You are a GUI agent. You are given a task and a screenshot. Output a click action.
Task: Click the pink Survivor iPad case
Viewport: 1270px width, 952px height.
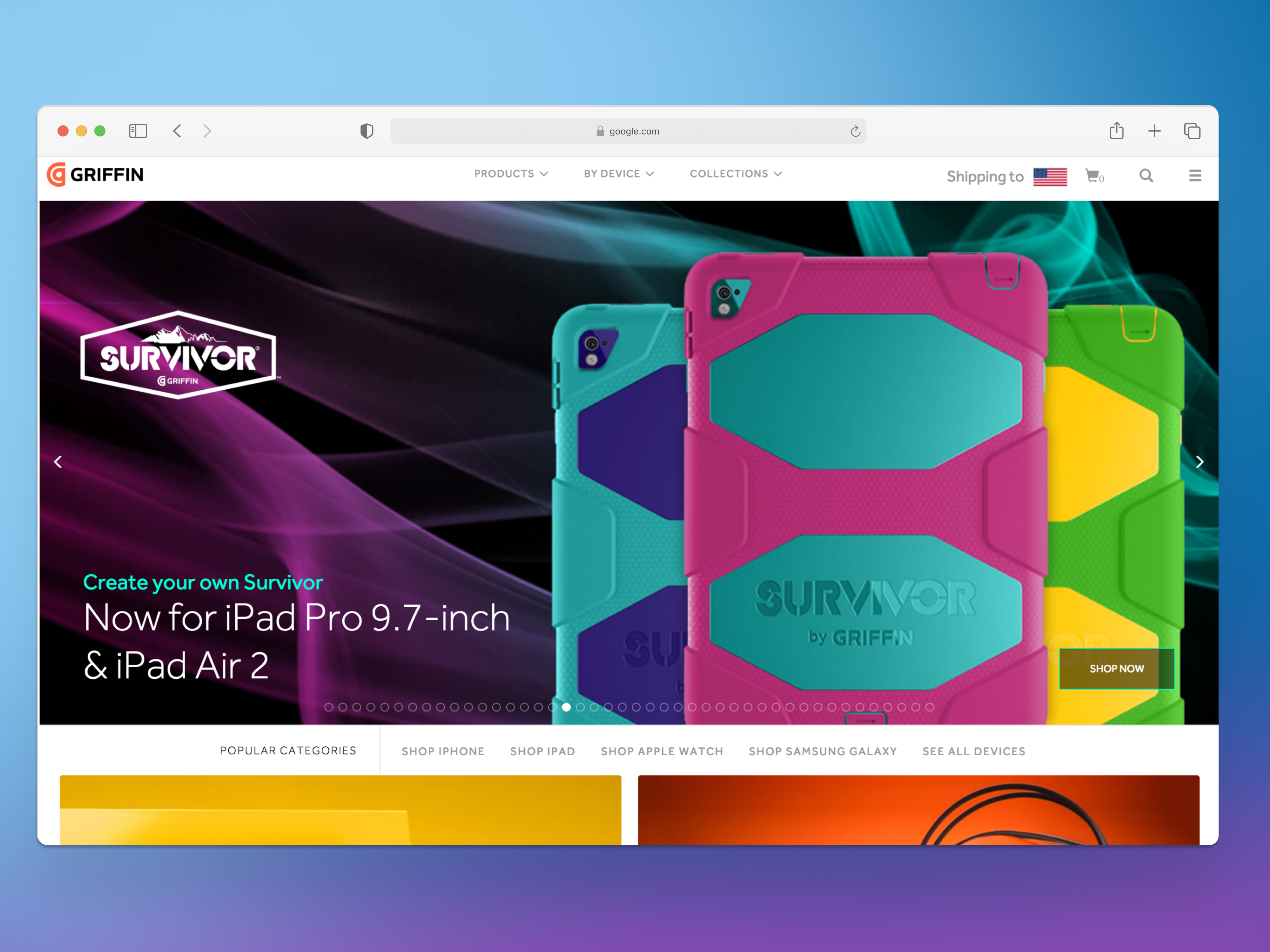click(866, 488)
